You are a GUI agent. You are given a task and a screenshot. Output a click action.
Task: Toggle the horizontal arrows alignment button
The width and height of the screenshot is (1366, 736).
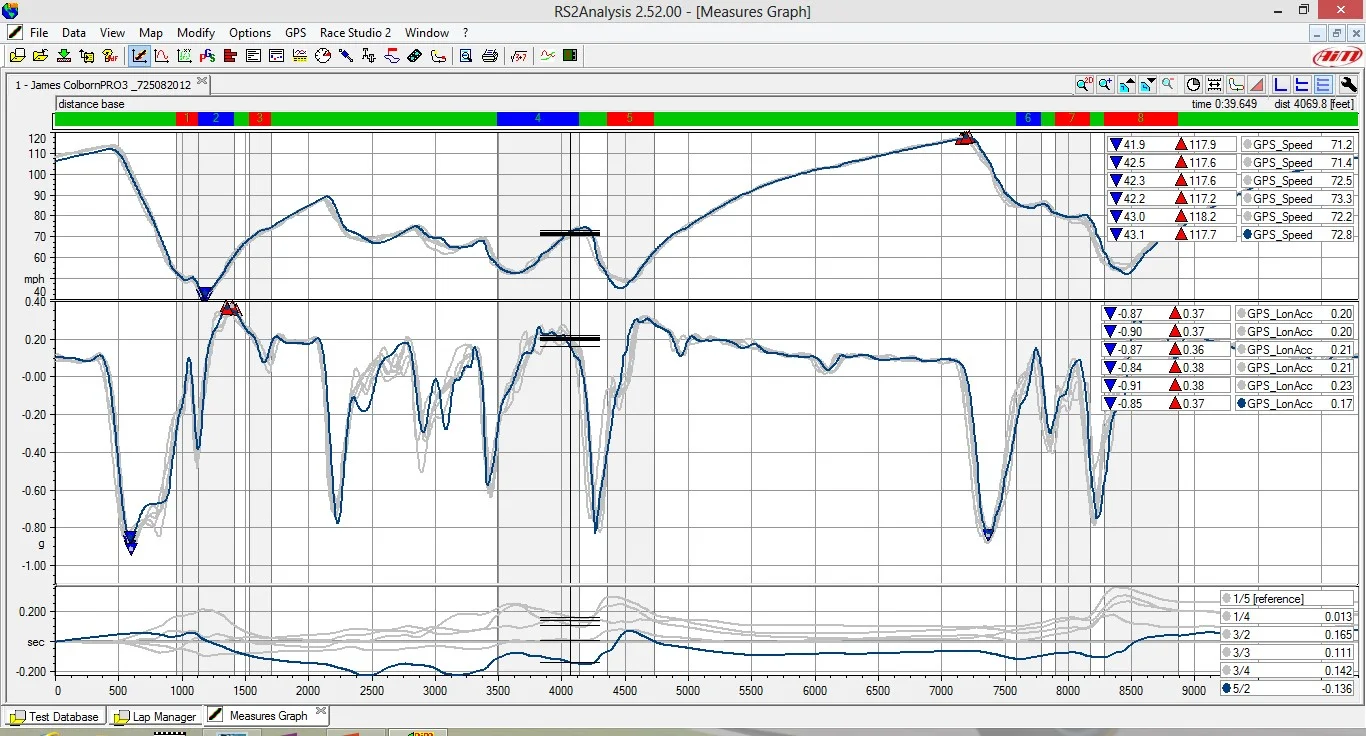(1214, 85)
